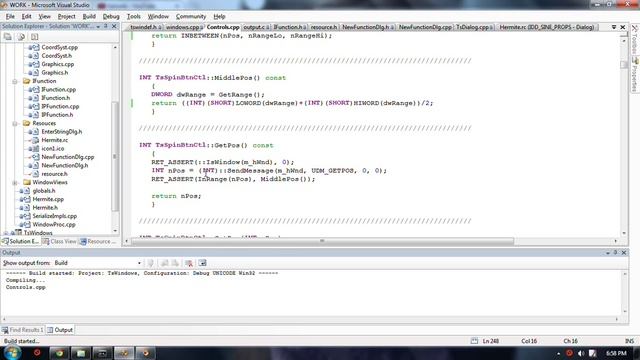Click the Action Center flag tray icon

click(x=592, y=353)
